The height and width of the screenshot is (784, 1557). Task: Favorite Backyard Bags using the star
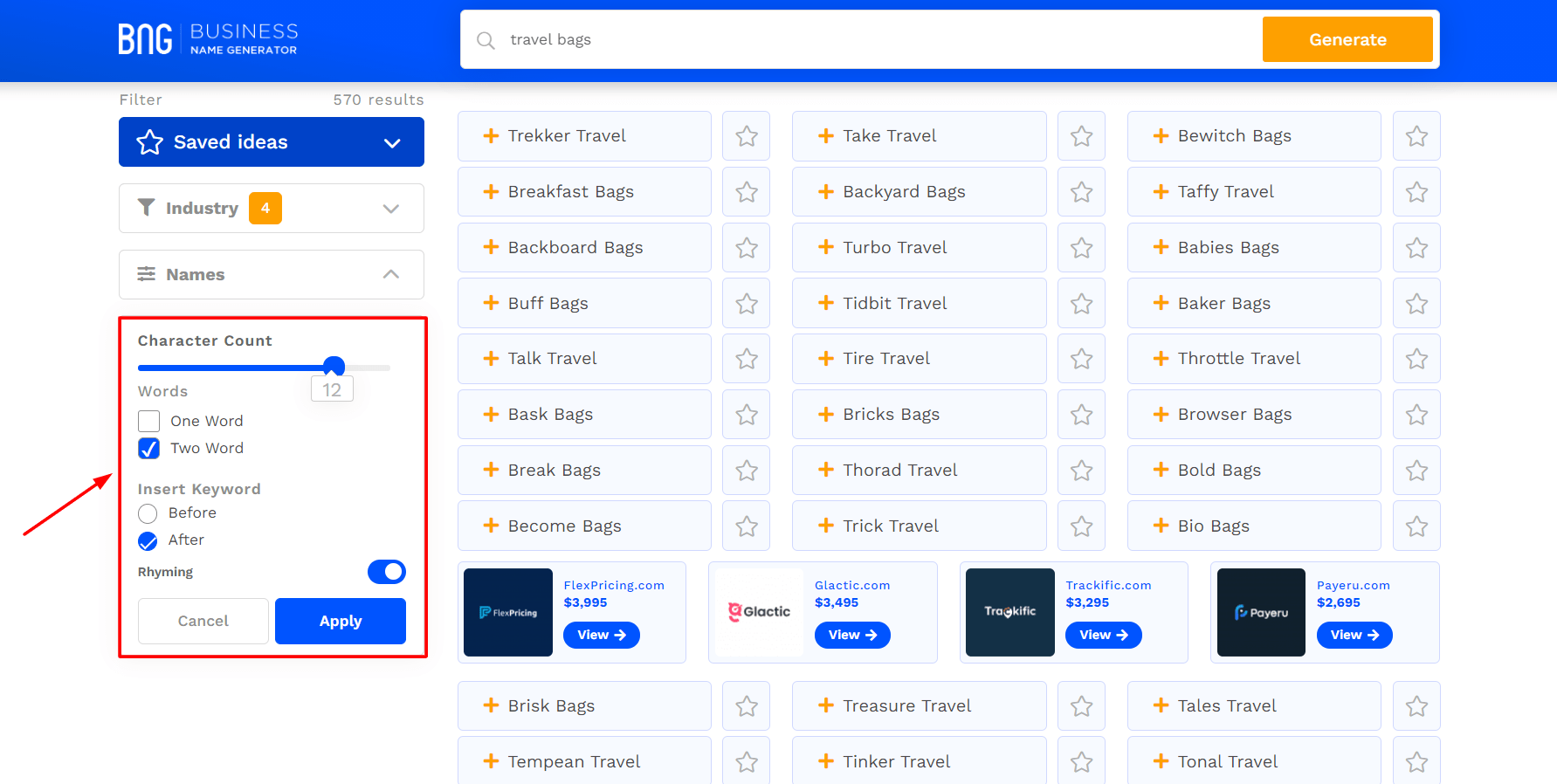coord(1082,192)
